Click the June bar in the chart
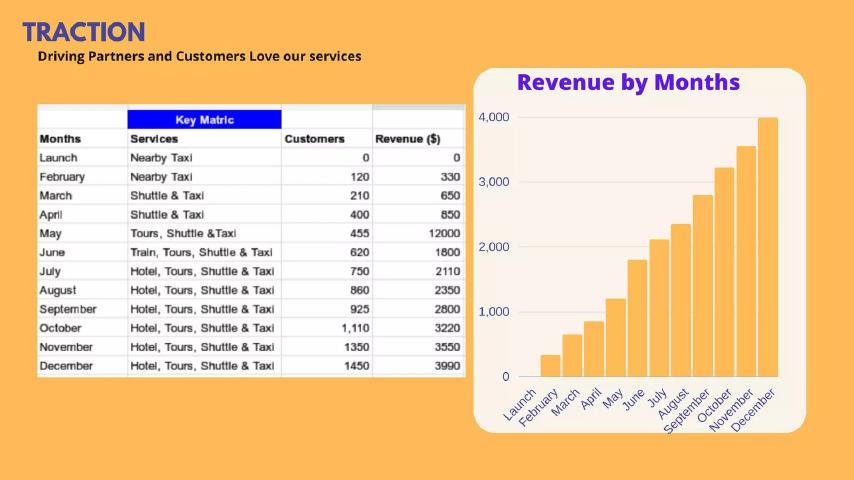The image size is (854, 480). click(637, 318)
